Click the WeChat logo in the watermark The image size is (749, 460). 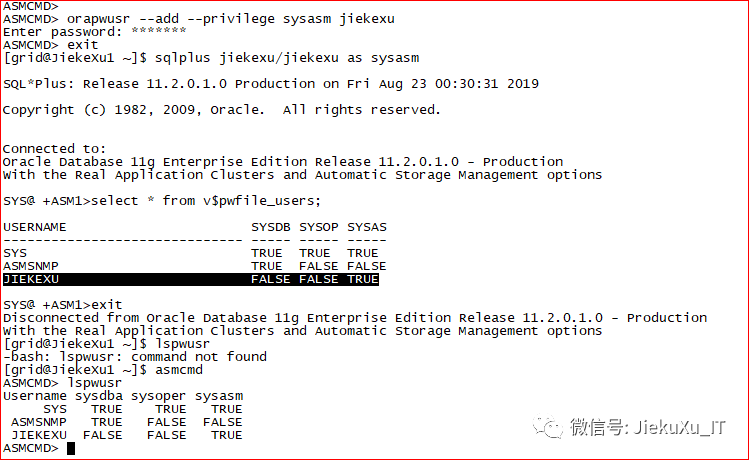coord(548,428)
